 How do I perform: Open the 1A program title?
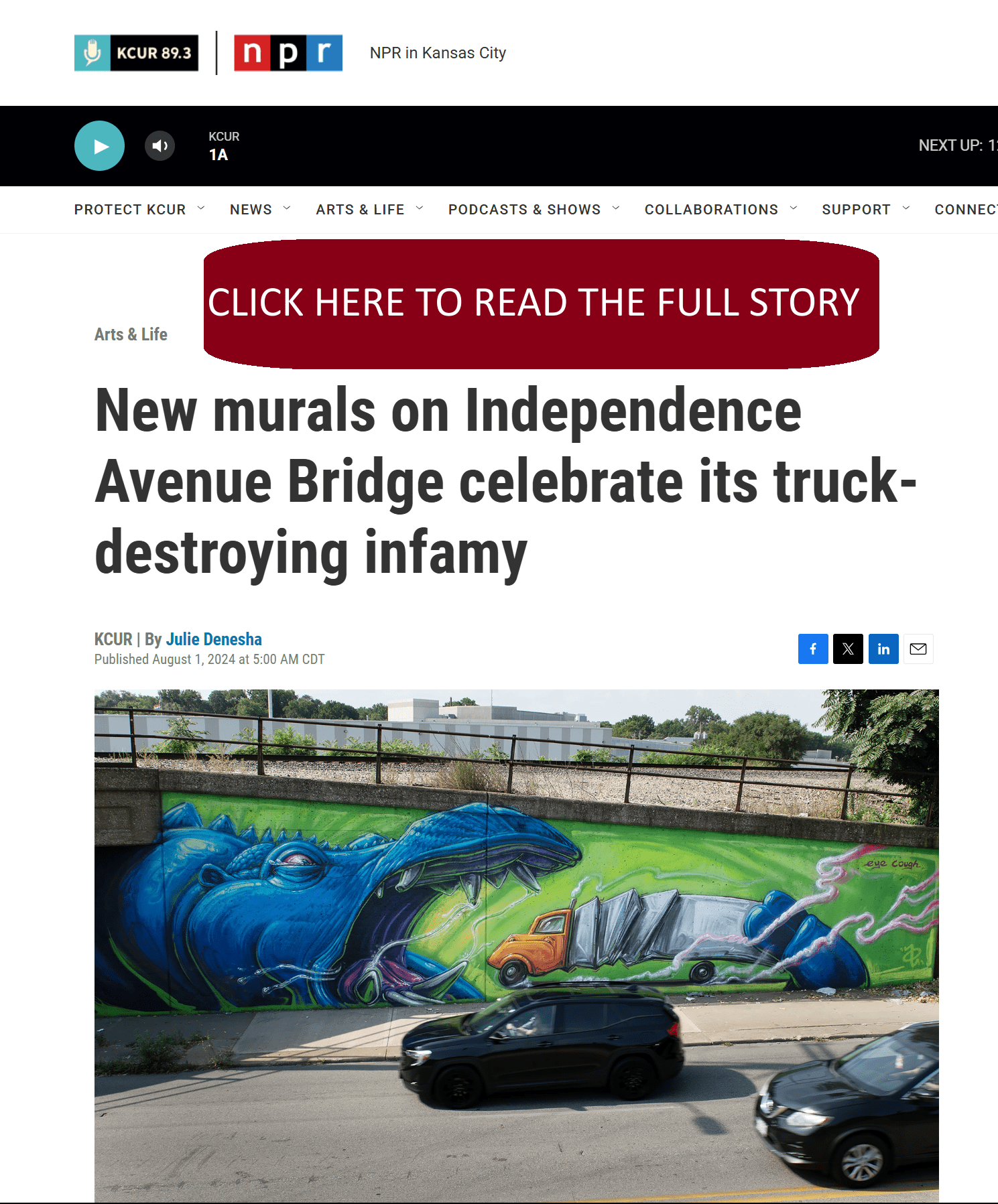pos(219,155)
